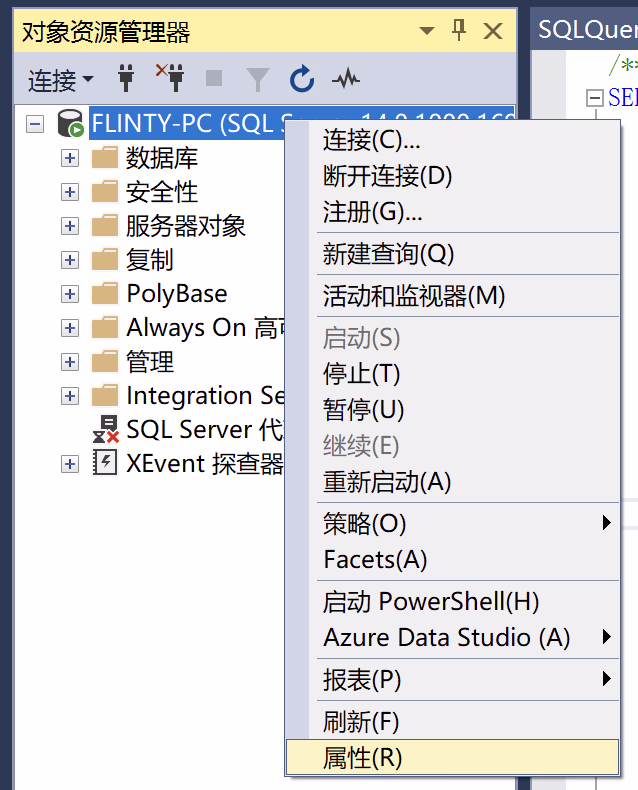Click the pin icon of Object Explorer panel
The width and height of the screenshot is (638, 790).
(459, 31)
